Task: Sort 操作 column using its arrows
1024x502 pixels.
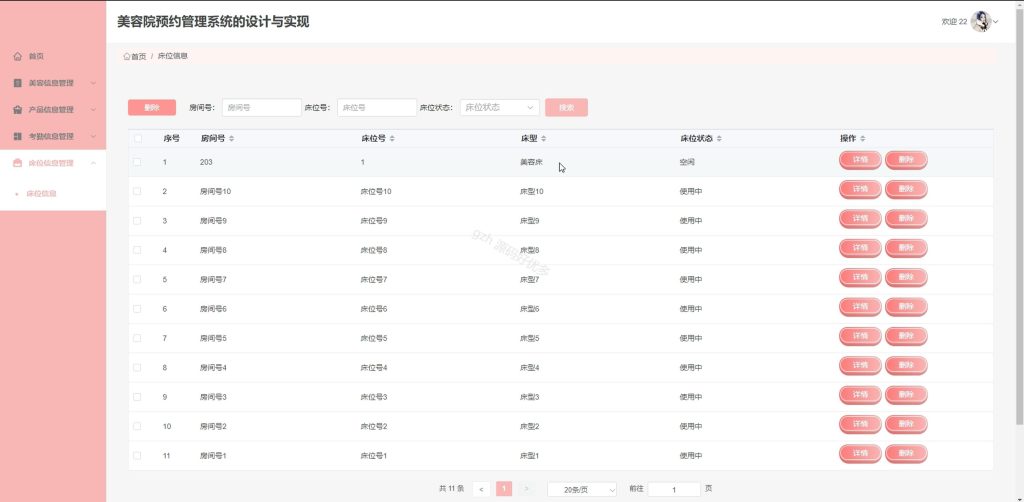Action: (863, 138)
